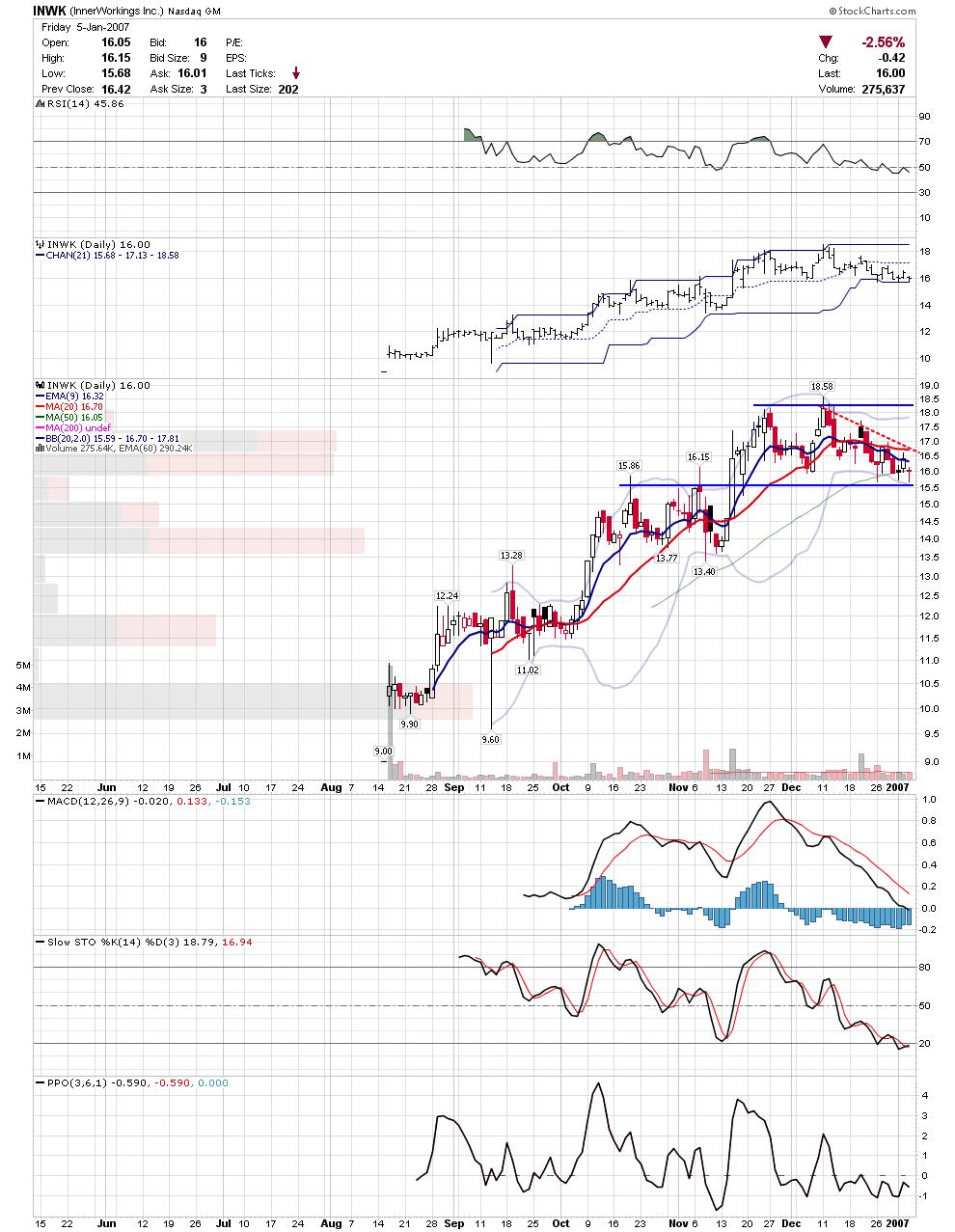Viewport: 955px width, 1232px height.
Task: Click the 15.86 high annotation on chart
Action: 629,465
